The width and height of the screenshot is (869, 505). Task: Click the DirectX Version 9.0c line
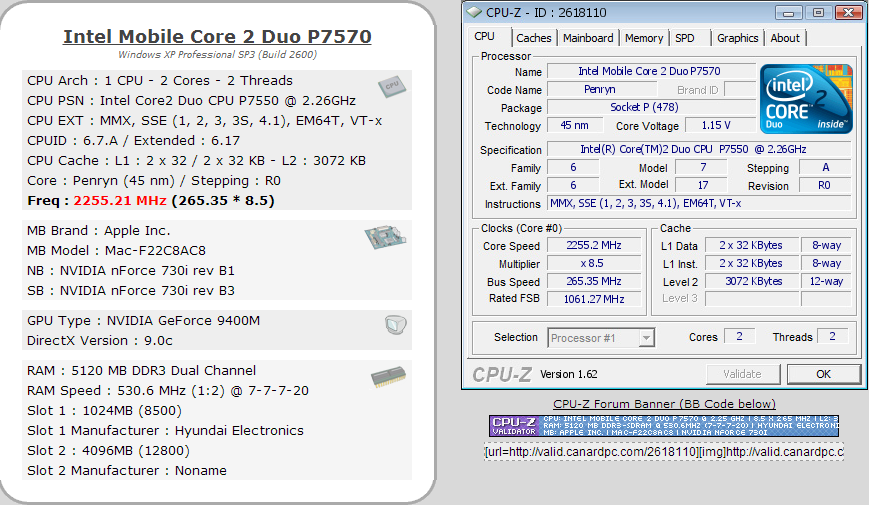[x=100, y=341]
